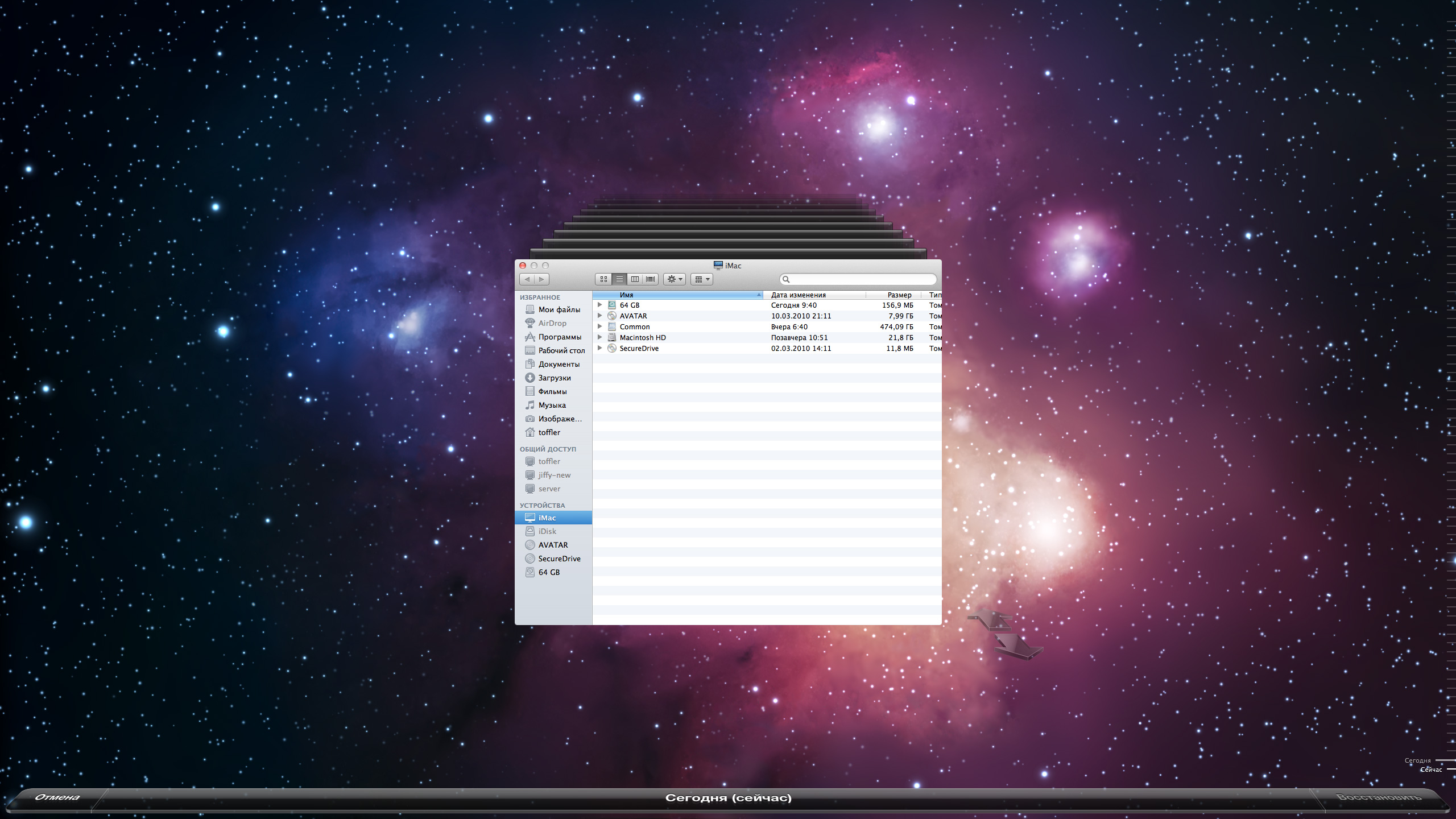Click the Finder back arrow
Screen dimensions: 1456x819
[527, 279]
